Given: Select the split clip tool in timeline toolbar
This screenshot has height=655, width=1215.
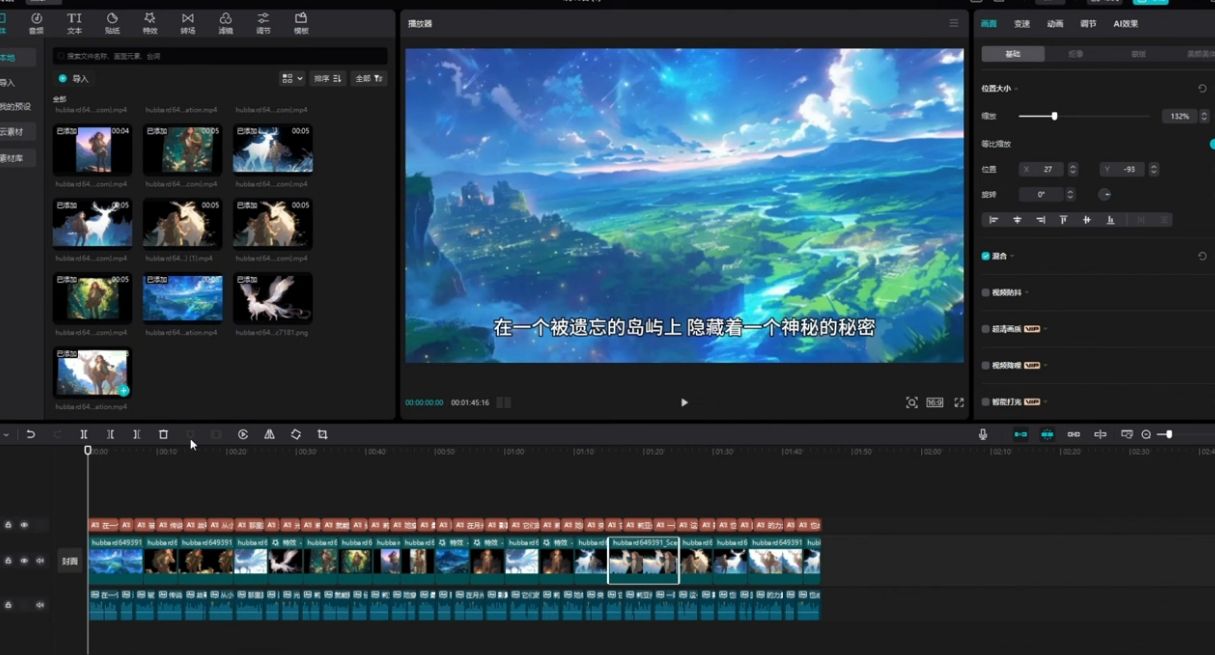Looking at the screenshot, I should 83,433.
